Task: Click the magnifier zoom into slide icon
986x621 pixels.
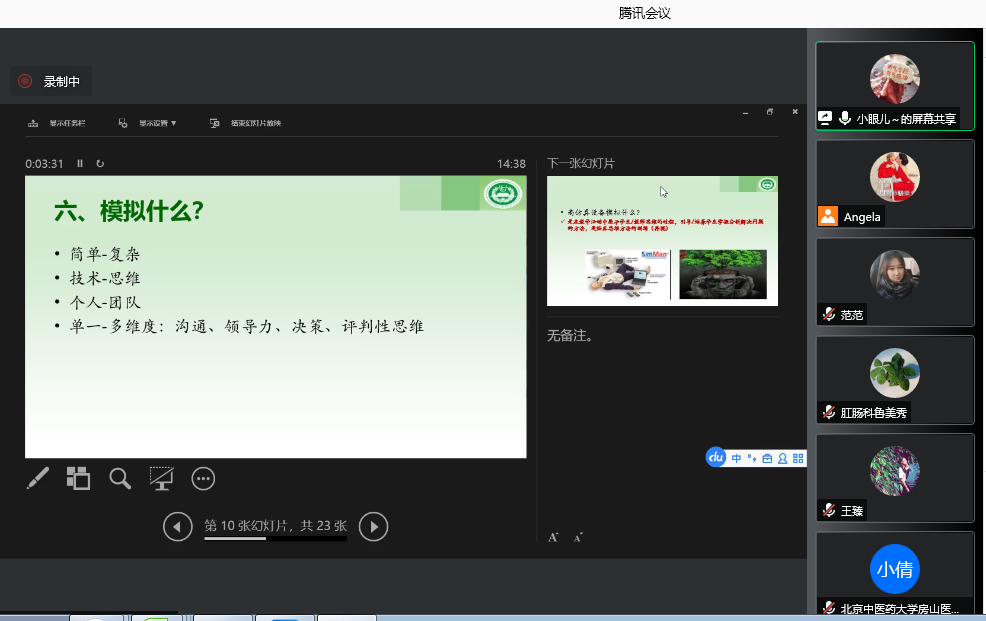Action: point(120,479)
